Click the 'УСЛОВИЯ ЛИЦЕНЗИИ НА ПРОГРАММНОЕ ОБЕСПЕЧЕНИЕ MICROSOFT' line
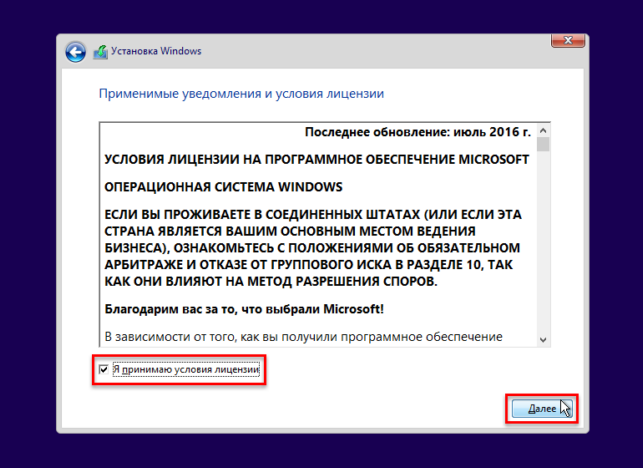The image size is (643, 468). [x=317, y=160]
